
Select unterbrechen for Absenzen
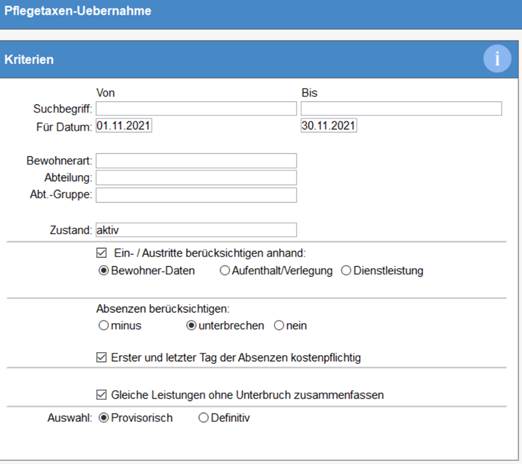191,325
